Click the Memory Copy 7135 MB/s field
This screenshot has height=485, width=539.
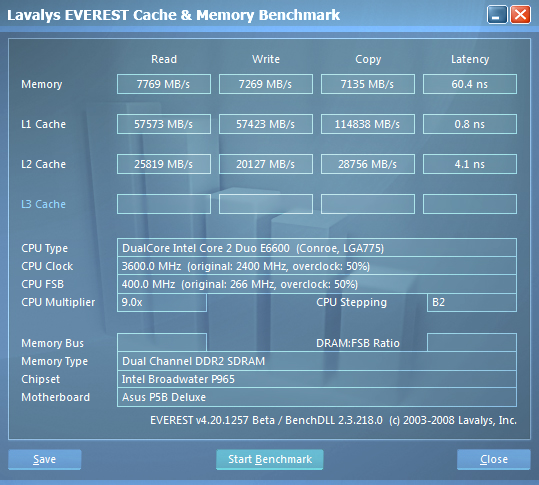tap(368, 84)
